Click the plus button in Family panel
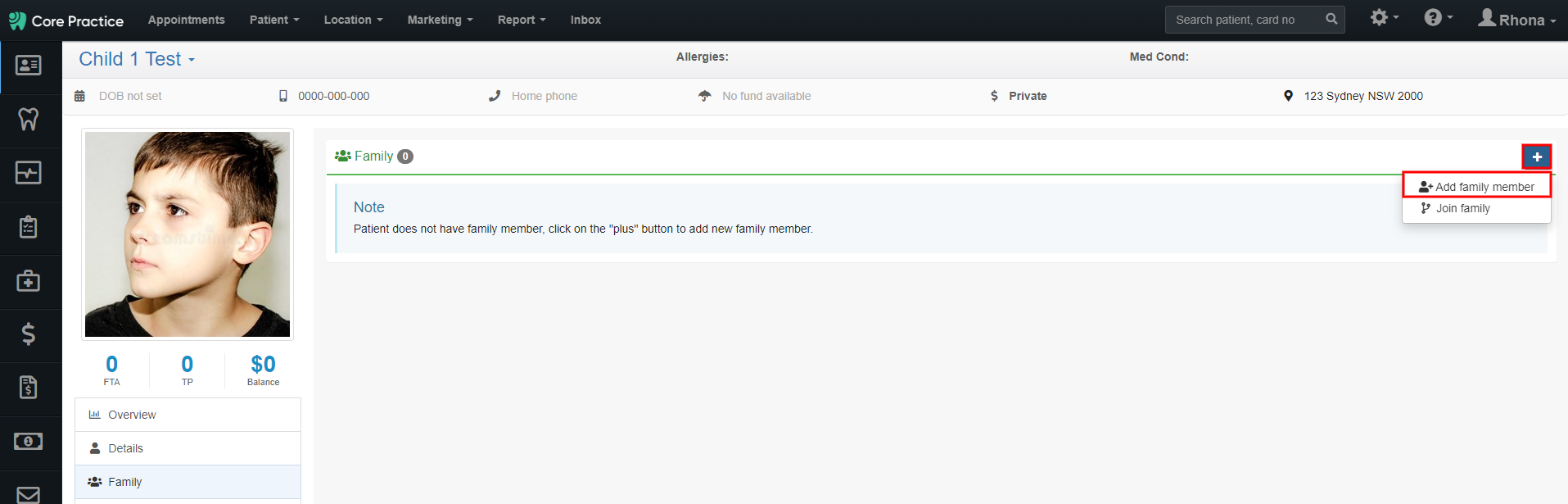Image resolution: width=1568 pixels, height=504 pixels. click(x=1537, y=157)
